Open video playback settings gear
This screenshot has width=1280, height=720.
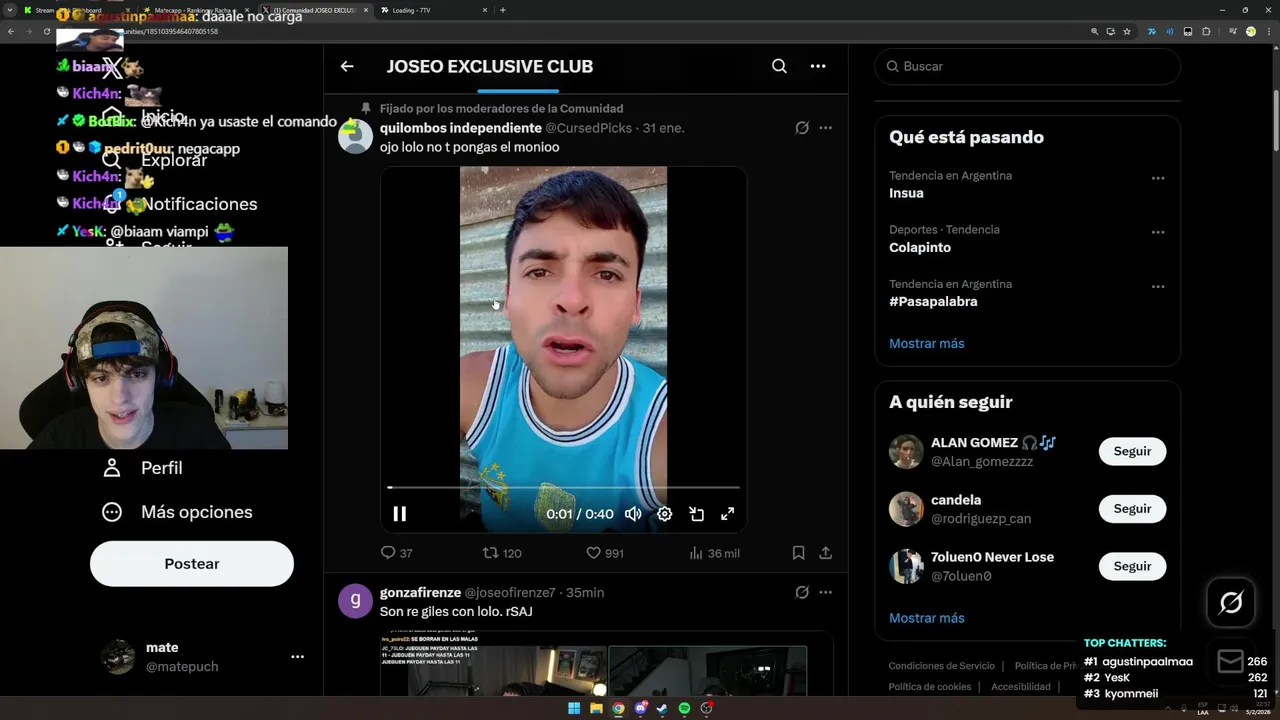(x=665, y=514)
